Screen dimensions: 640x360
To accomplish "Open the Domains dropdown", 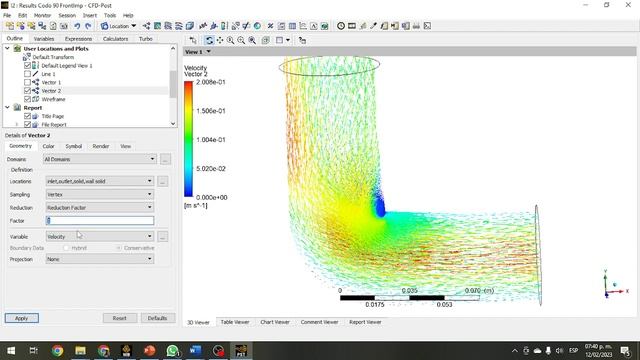I will (x=99, y=159).
